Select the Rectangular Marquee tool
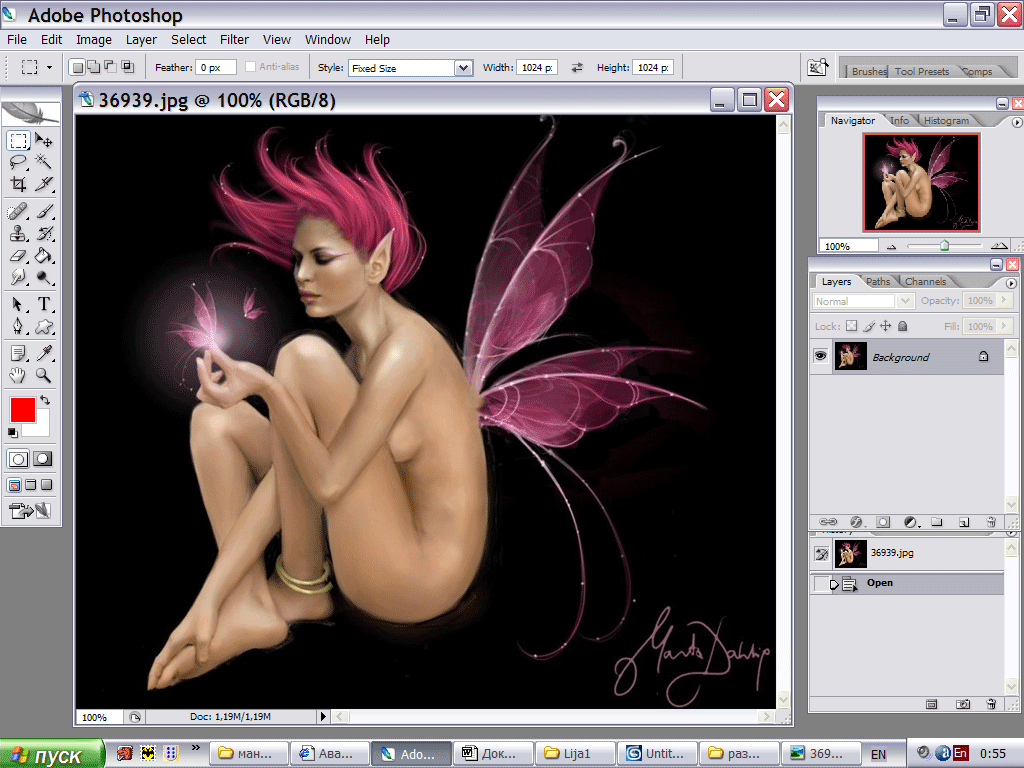Screen dimensions: 1024x768 tap(18, 140)
